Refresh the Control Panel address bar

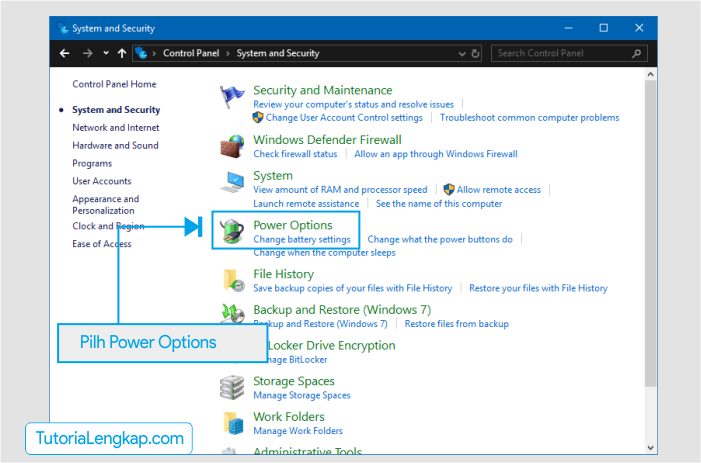tap(475, 54)
